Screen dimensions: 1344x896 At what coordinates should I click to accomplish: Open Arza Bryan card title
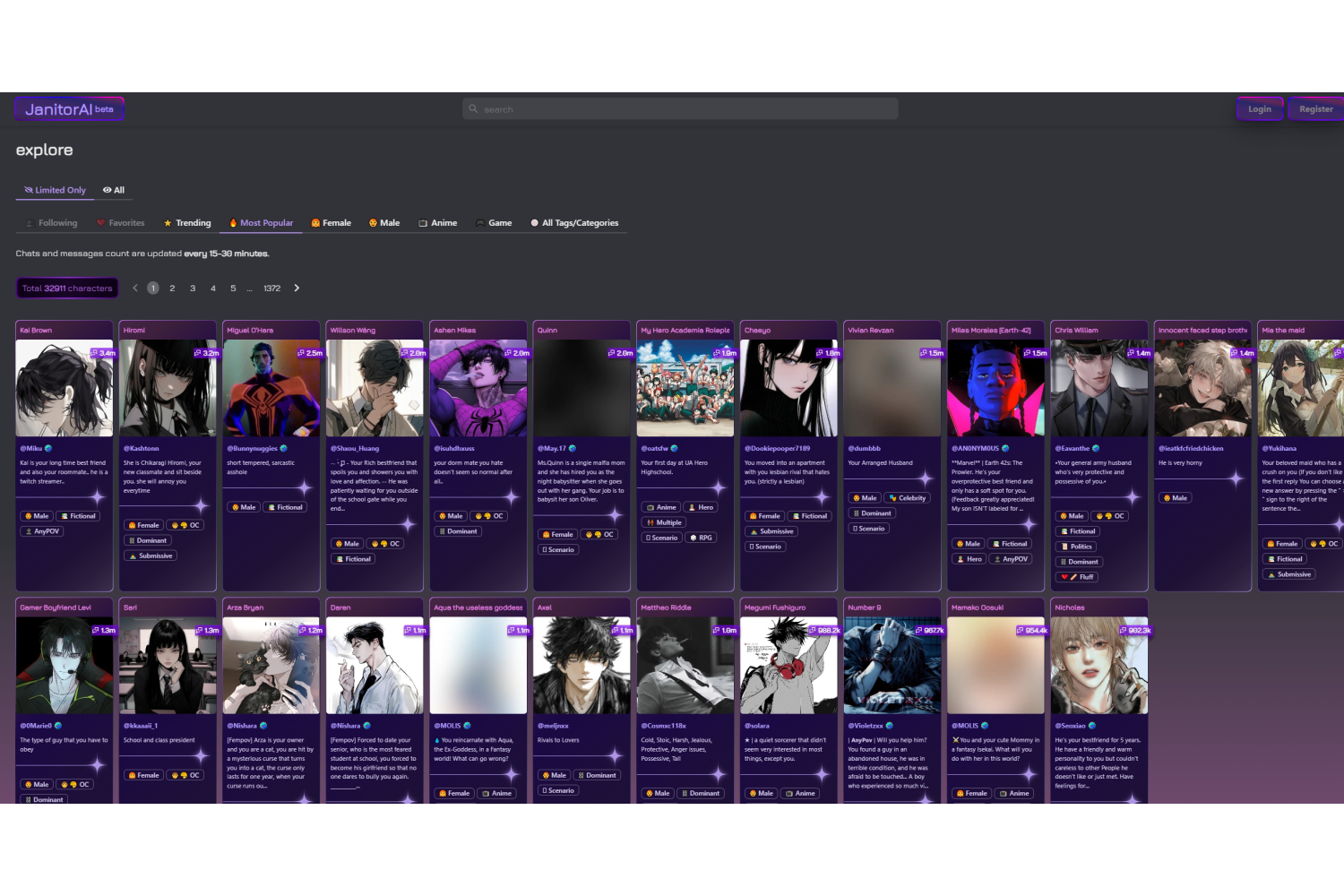click(x=246, y=607)
